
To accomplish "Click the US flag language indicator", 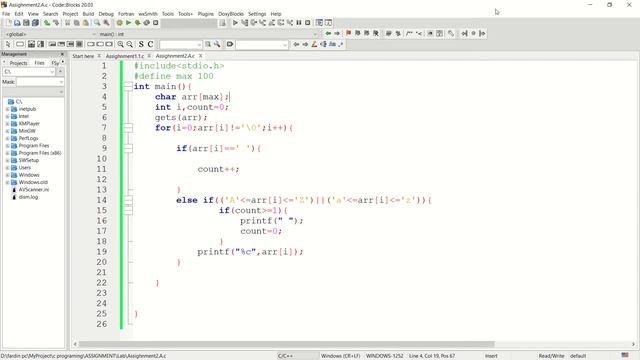I will (x=625, y=355).
